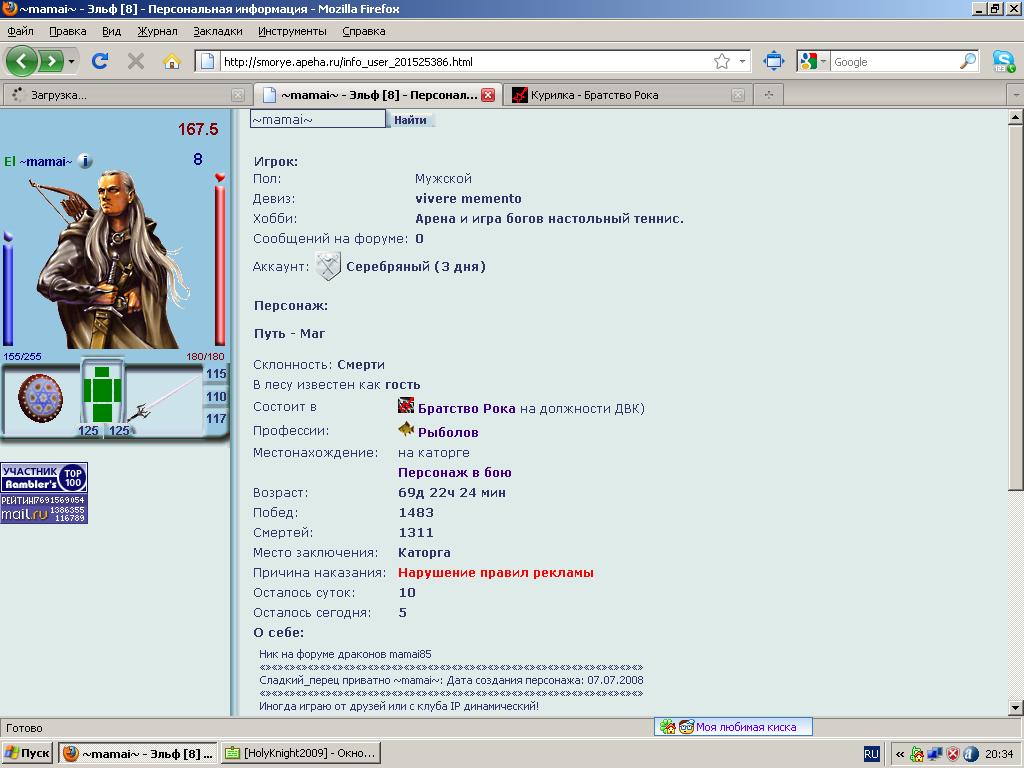
Task: Bookmark this page with the star icon
Action: tap(722, 61)
